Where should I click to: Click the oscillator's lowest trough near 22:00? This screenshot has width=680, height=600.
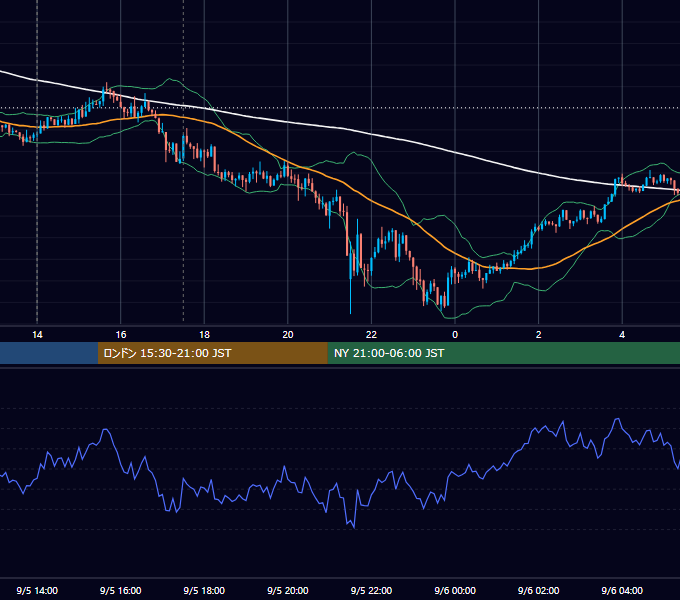coord(354,528)
